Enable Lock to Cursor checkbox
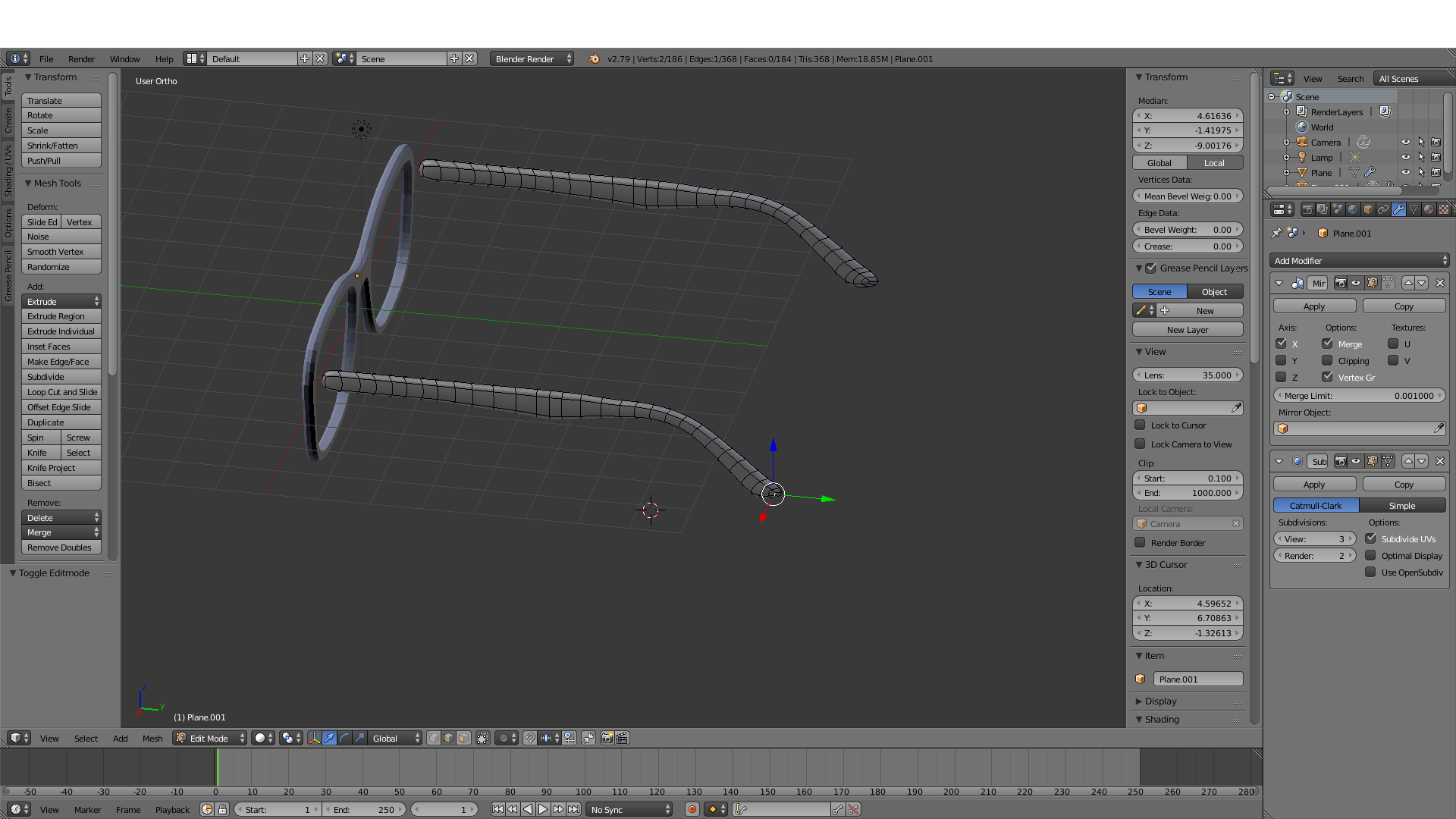The width and height of the screenshot is (1456, 819). (1140, 425)
